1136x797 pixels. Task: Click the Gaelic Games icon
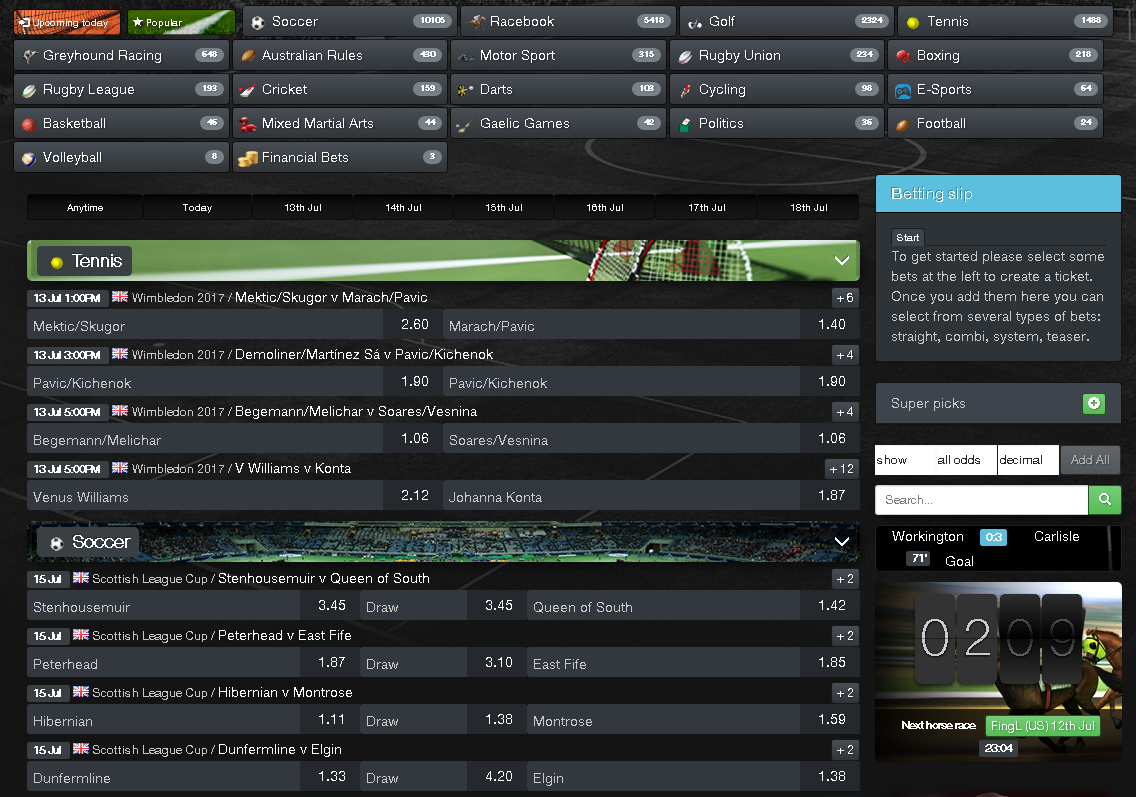pyautogui.click(x=464, y=125)
